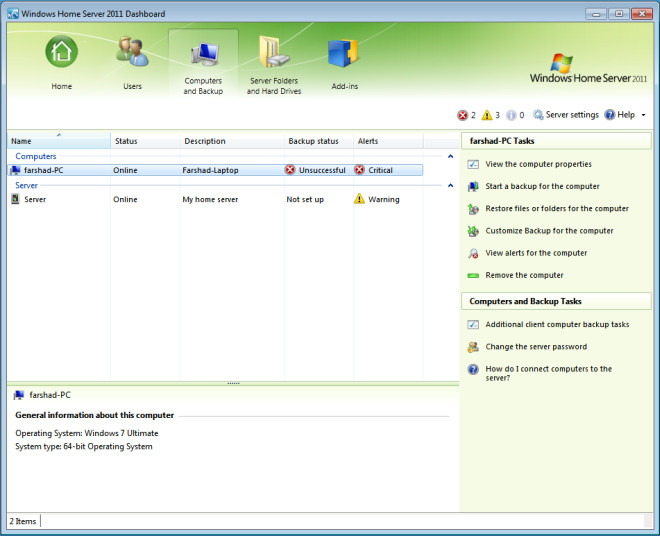Click the Server row icon in list
The image size is (660, 536).
point(15,199)
